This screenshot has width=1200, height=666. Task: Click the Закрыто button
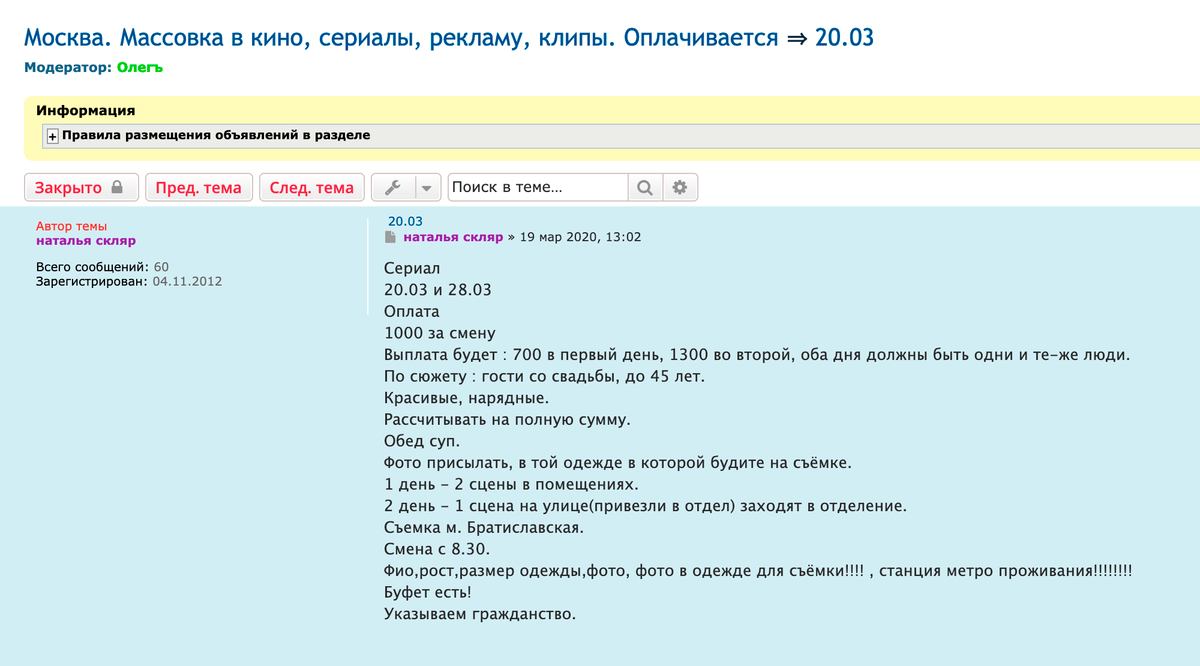(80, 187)
